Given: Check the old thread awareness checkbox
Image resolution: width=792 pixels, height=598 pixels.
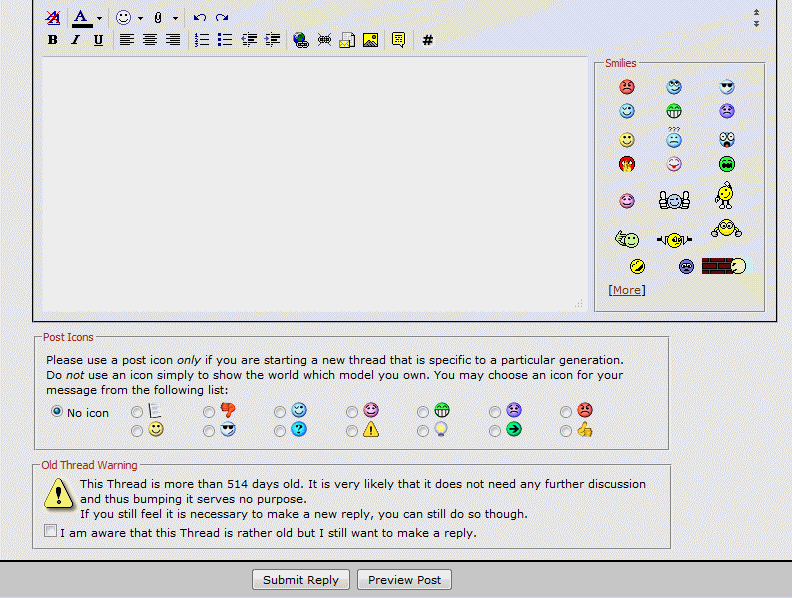Looking at the screenshot, I should tap(51, 532).
